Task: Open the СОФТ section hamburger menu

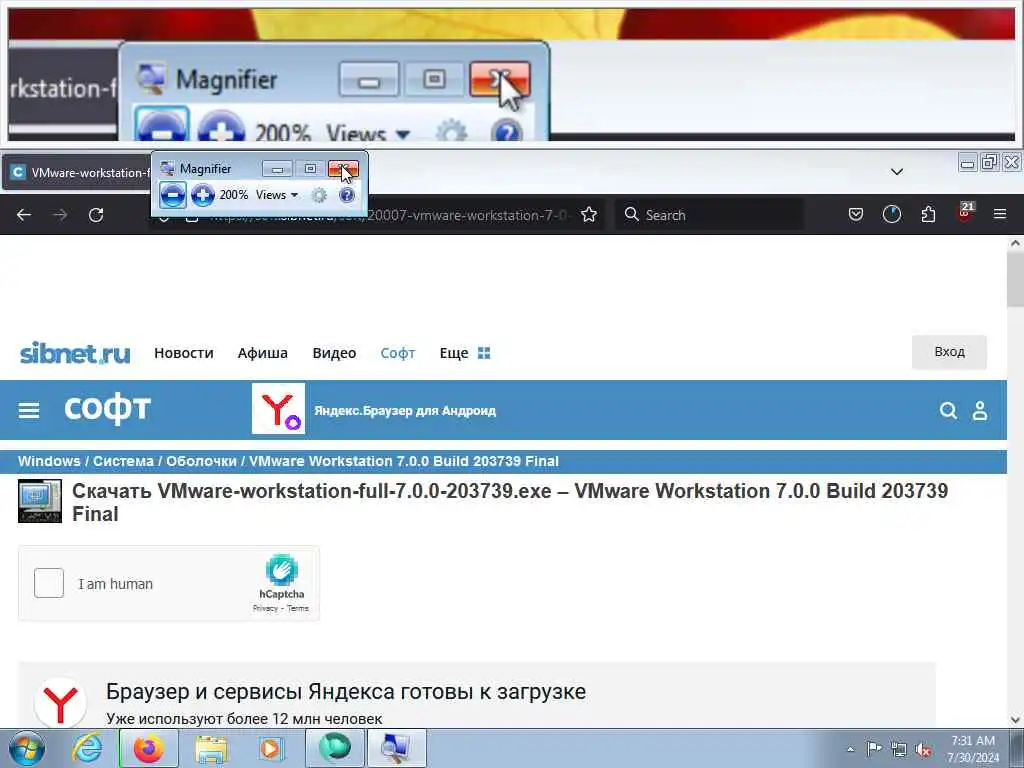Action: point(29,411)
